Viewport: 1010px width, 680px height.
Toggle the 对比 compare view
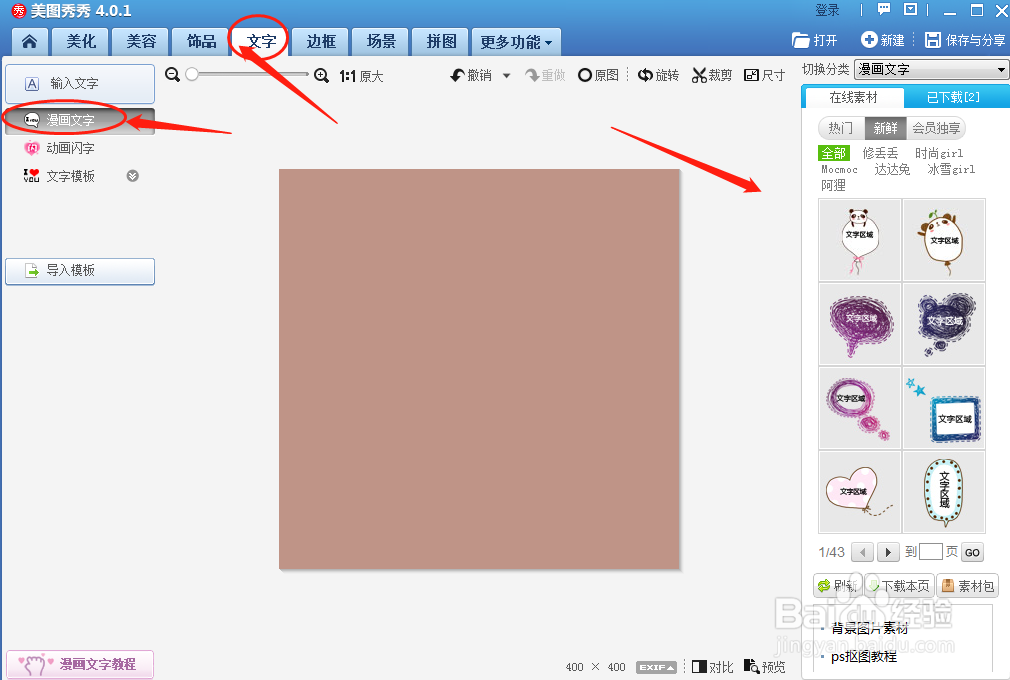712,667
